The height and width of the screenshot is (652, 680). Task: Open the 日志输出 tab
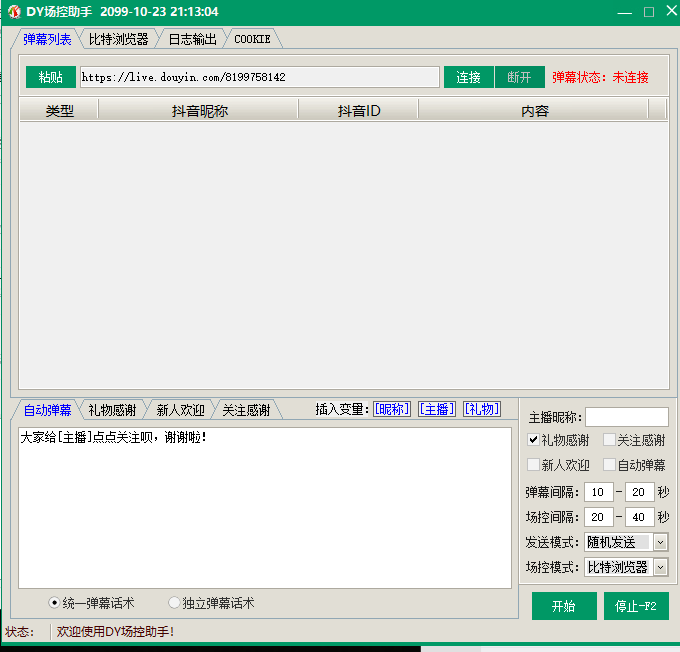point(192,39)
